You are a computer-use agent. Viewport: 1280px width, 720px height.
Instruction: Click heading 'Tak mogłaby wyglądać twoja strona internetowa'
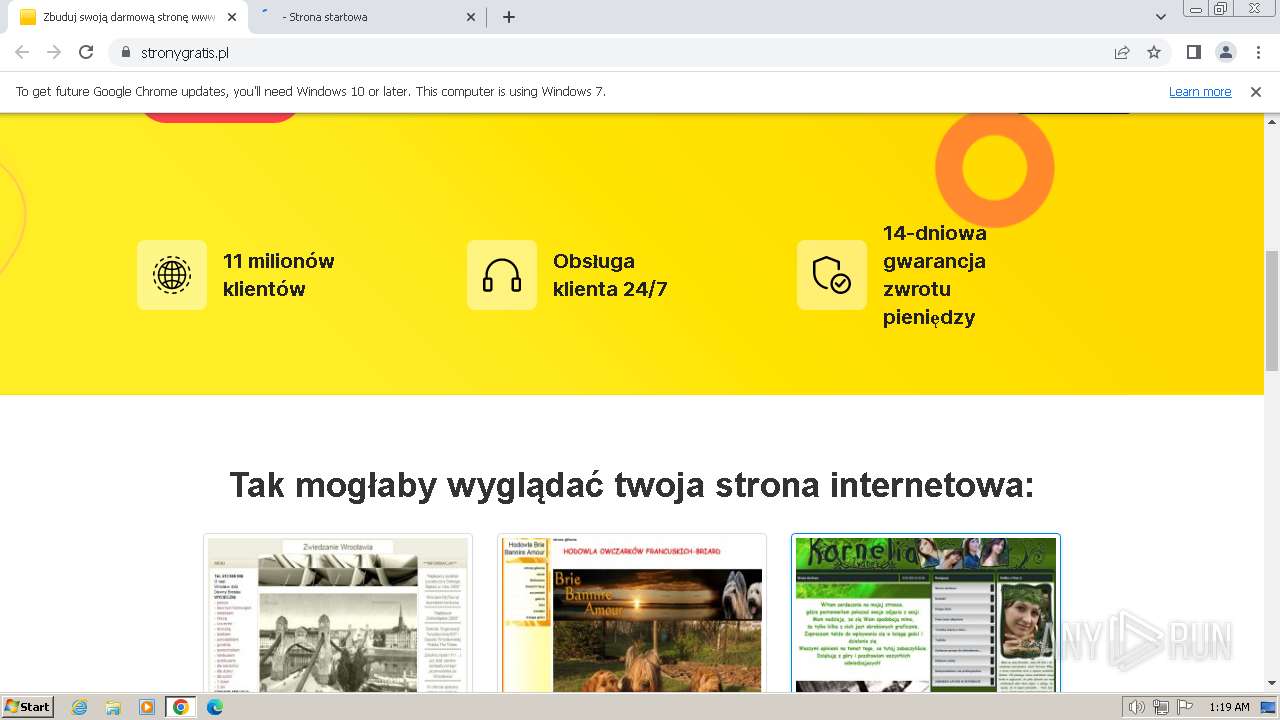pyautogui.click(x=632, y=485)
